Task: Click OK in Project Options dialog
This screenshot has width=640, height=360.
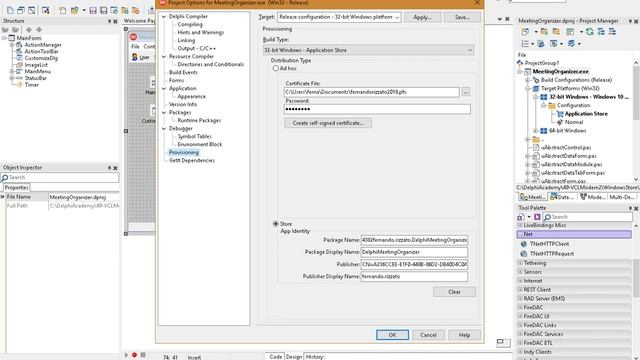Action: coord(392,335)
